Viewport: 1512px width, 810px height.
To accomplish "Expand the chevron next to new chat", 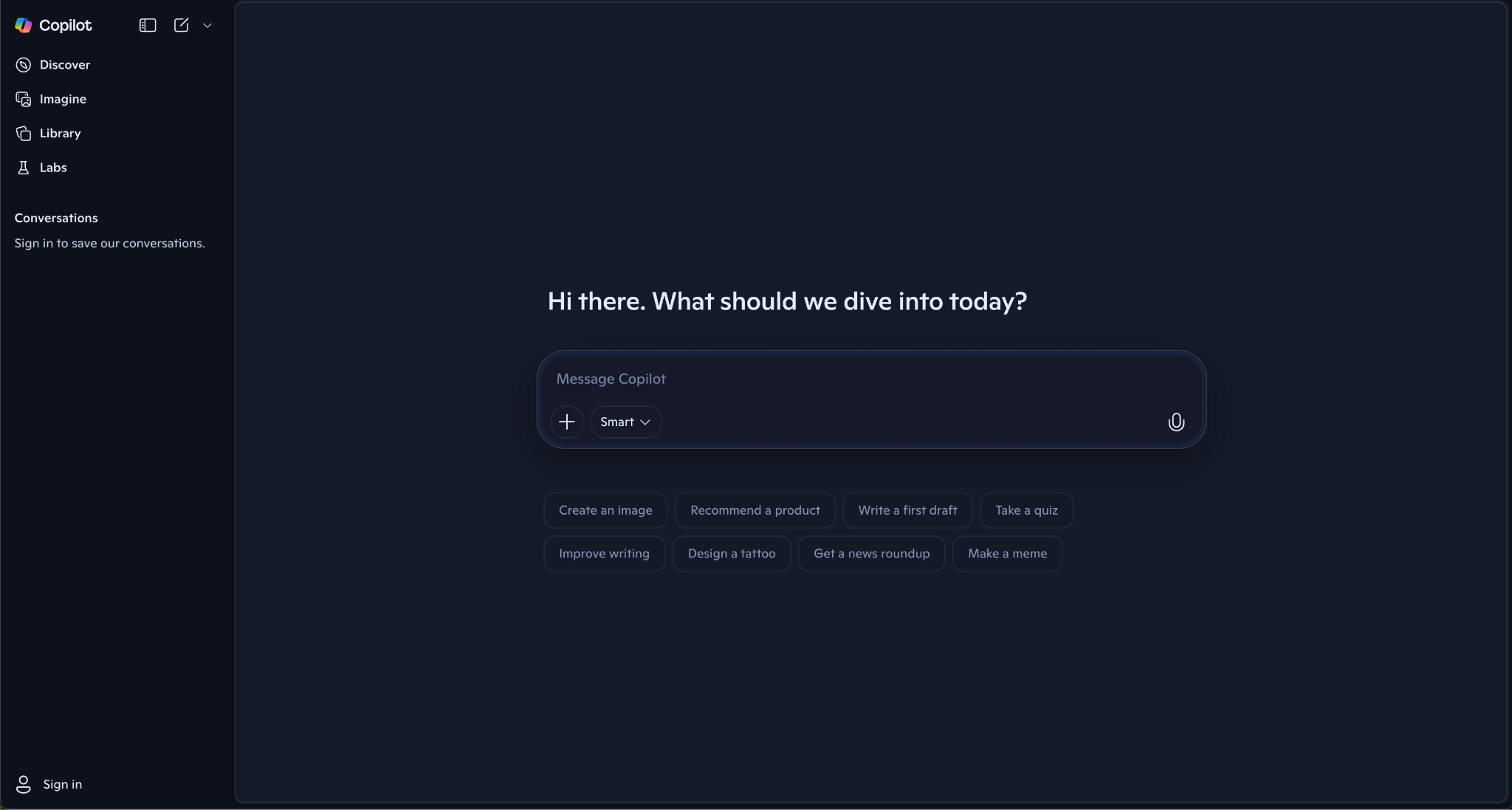I will coord(207,24).
